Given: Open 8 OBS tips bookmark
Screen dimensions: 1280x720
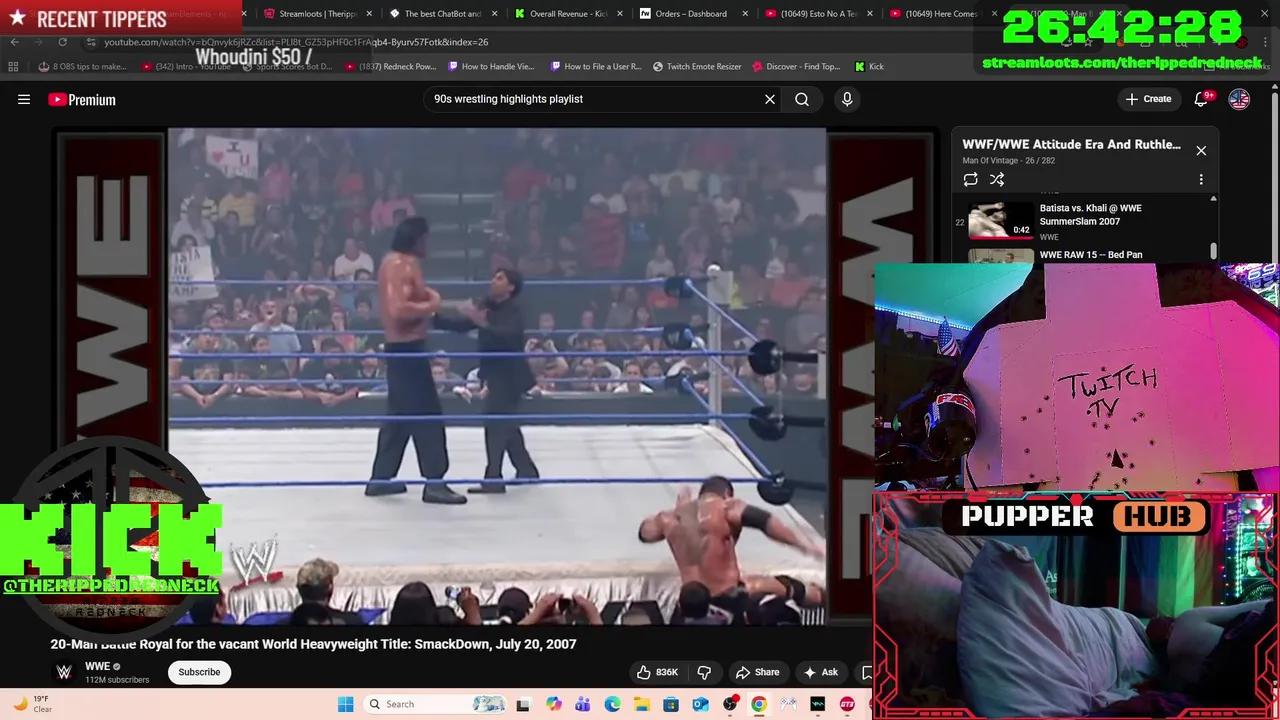Looking at the screenshot, I should point(82,67).
